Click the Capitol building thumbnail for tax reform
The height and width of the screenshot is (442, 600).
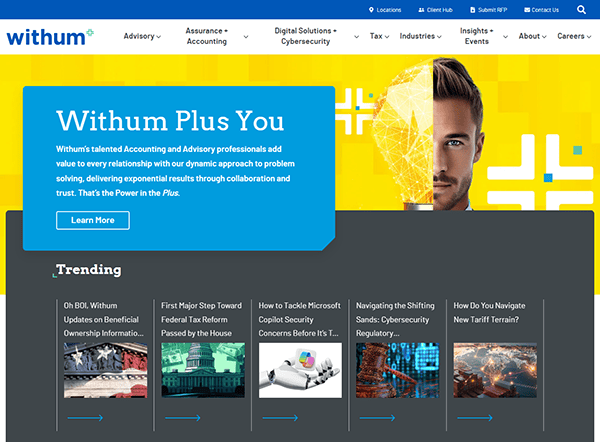tap(203, 370)
